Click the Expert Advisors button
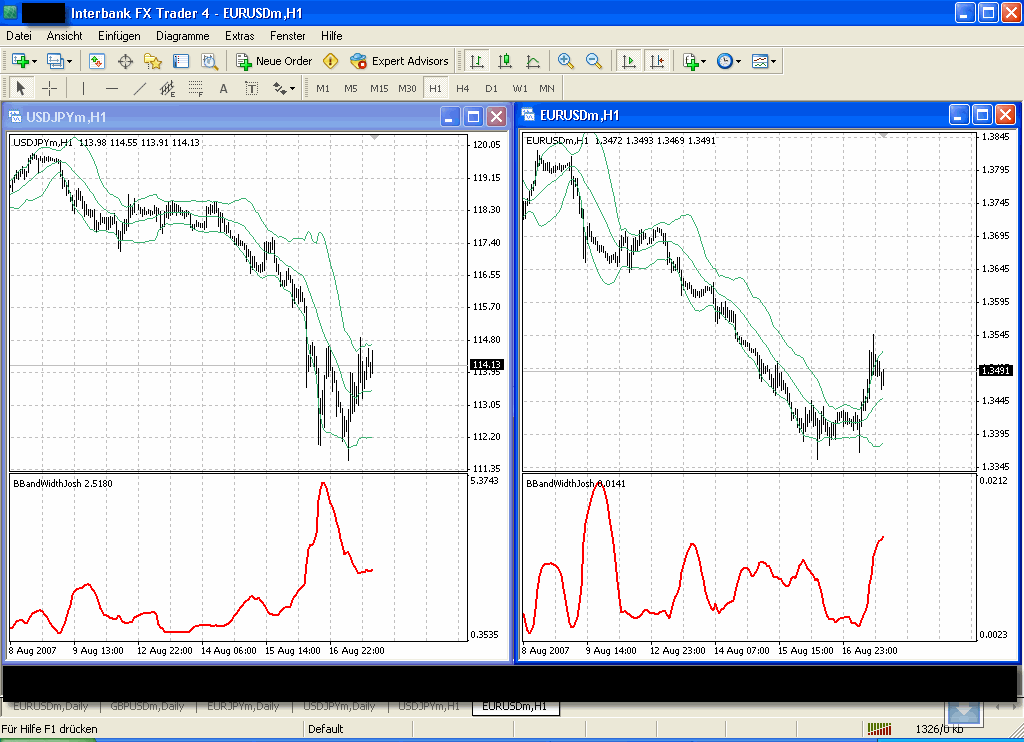The height and width of the screenshot is (742, 1024). click(x=399, y=61)
